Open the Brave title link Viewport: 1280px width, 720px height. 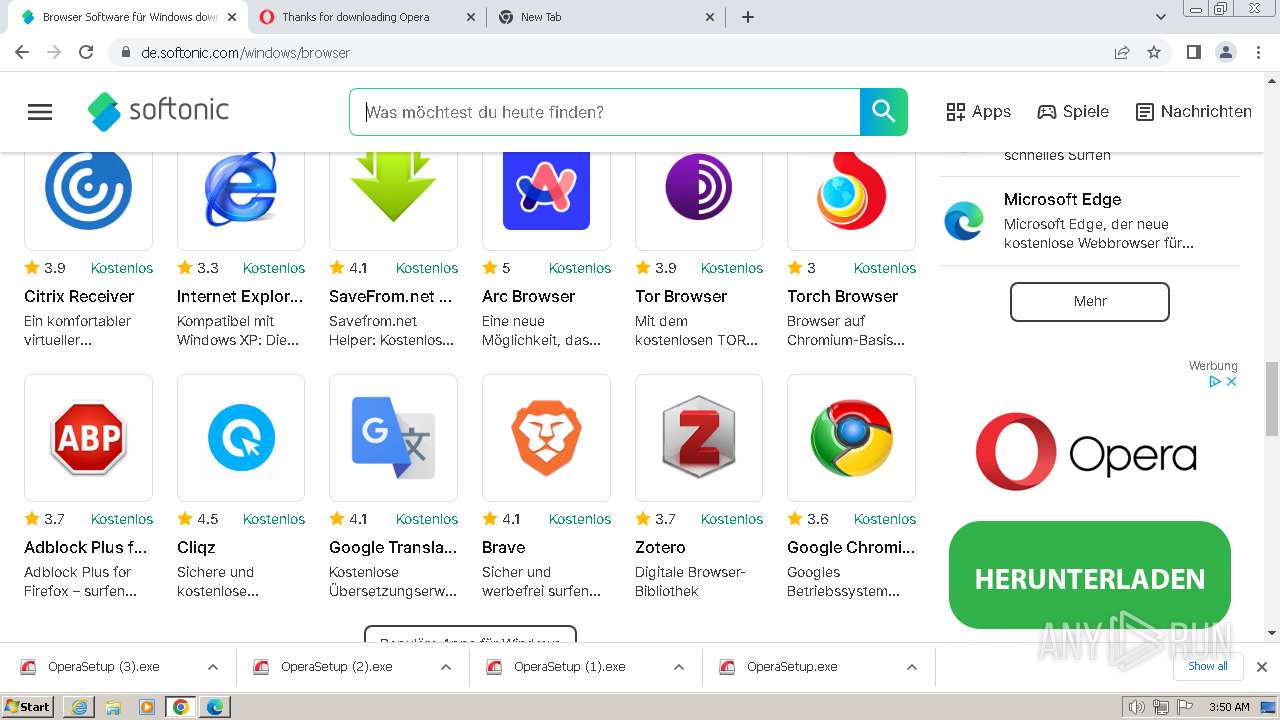(503, 547)
